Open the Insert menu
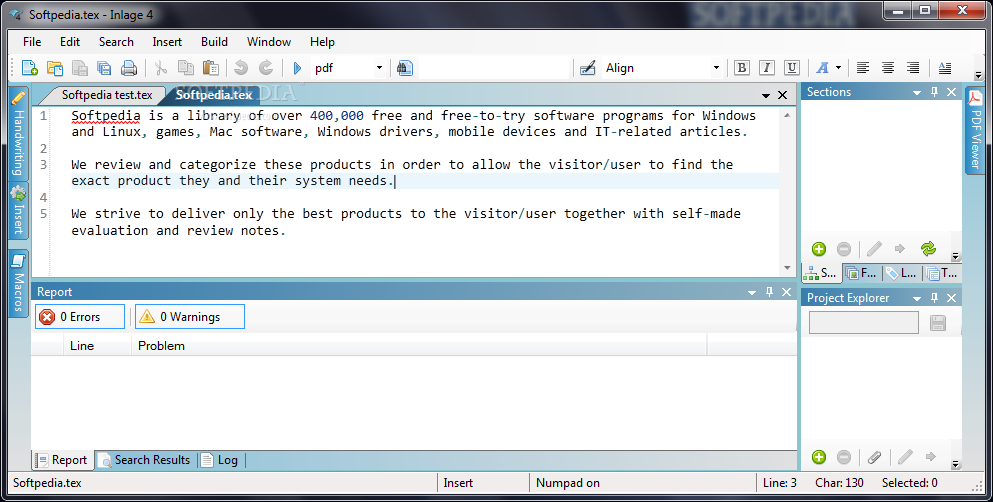The width and height of the screenshot is (993, 502). 167,42
